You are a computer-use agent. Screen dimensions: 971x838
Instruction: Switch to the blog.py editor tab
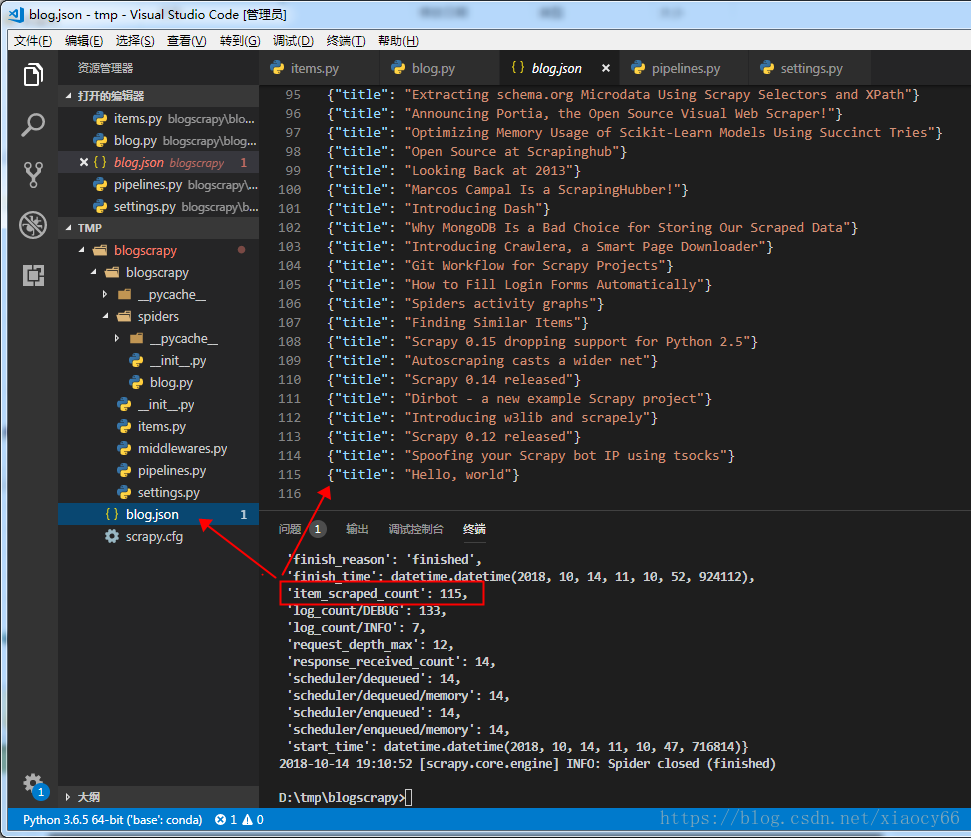point(439,68)
